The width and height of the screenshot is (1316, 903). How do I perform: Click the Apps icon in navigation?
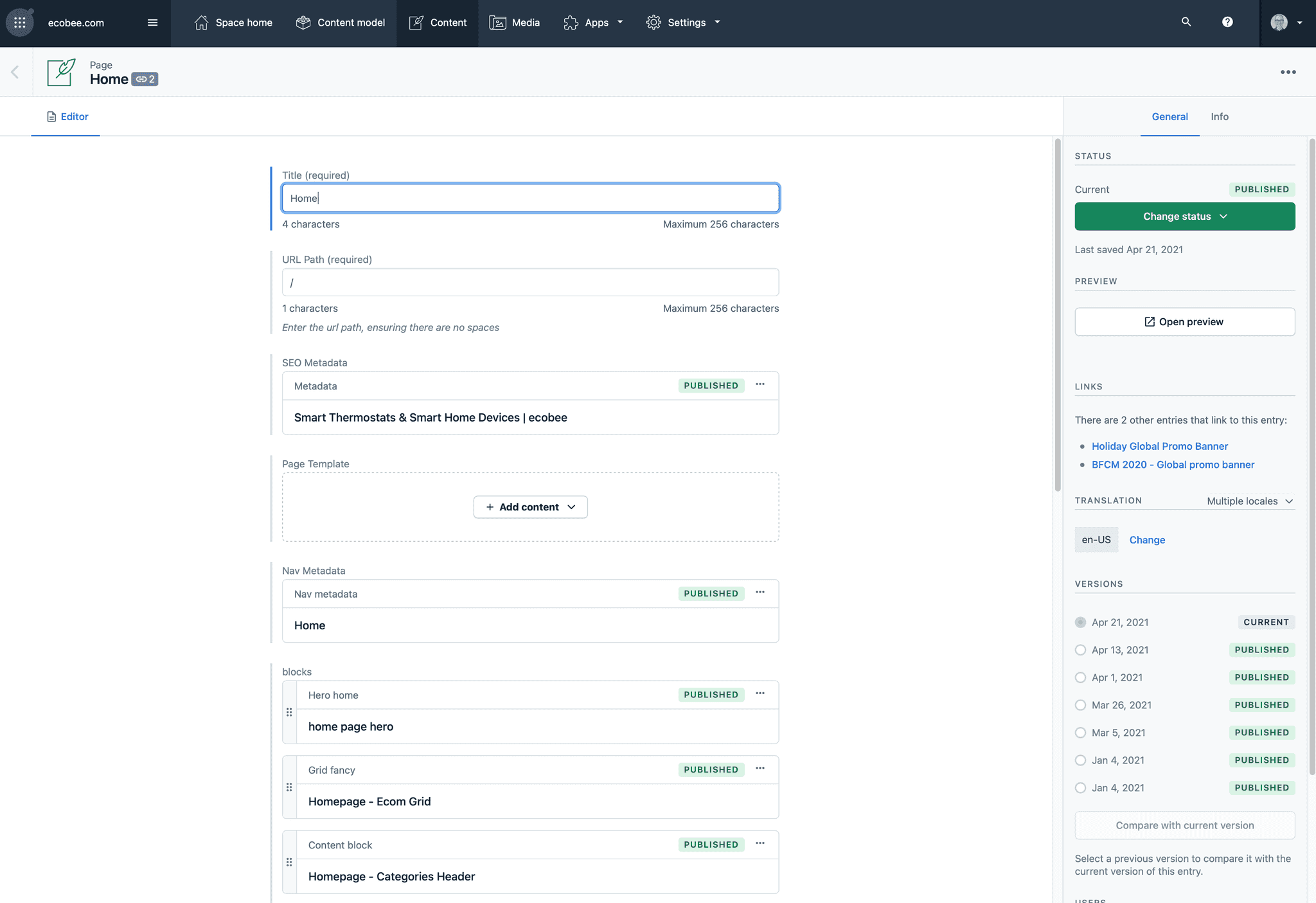(570, 22)
